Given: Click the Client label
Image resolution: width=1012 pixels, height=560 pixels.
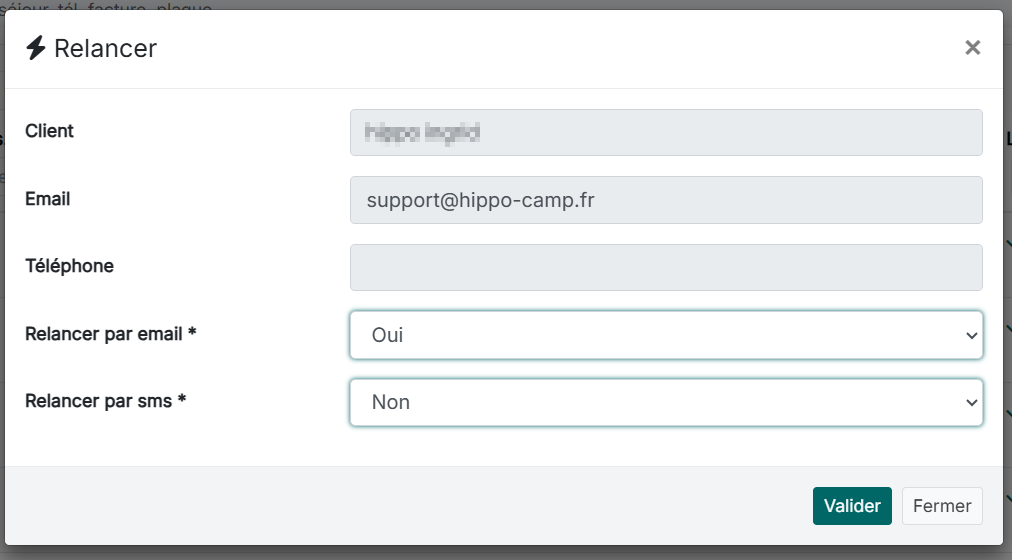Looking at the screenshot, I should point(49,131).
